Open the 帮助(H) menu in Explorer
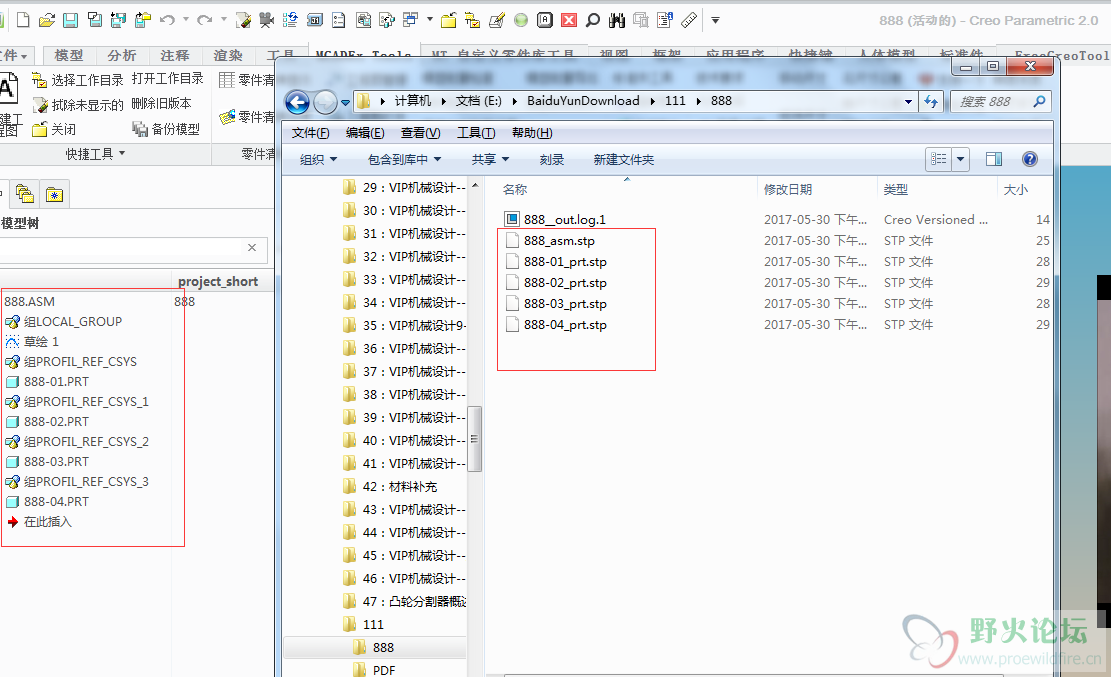The image size is (1111, 677). pyautogui.click(x=532, y=133)
